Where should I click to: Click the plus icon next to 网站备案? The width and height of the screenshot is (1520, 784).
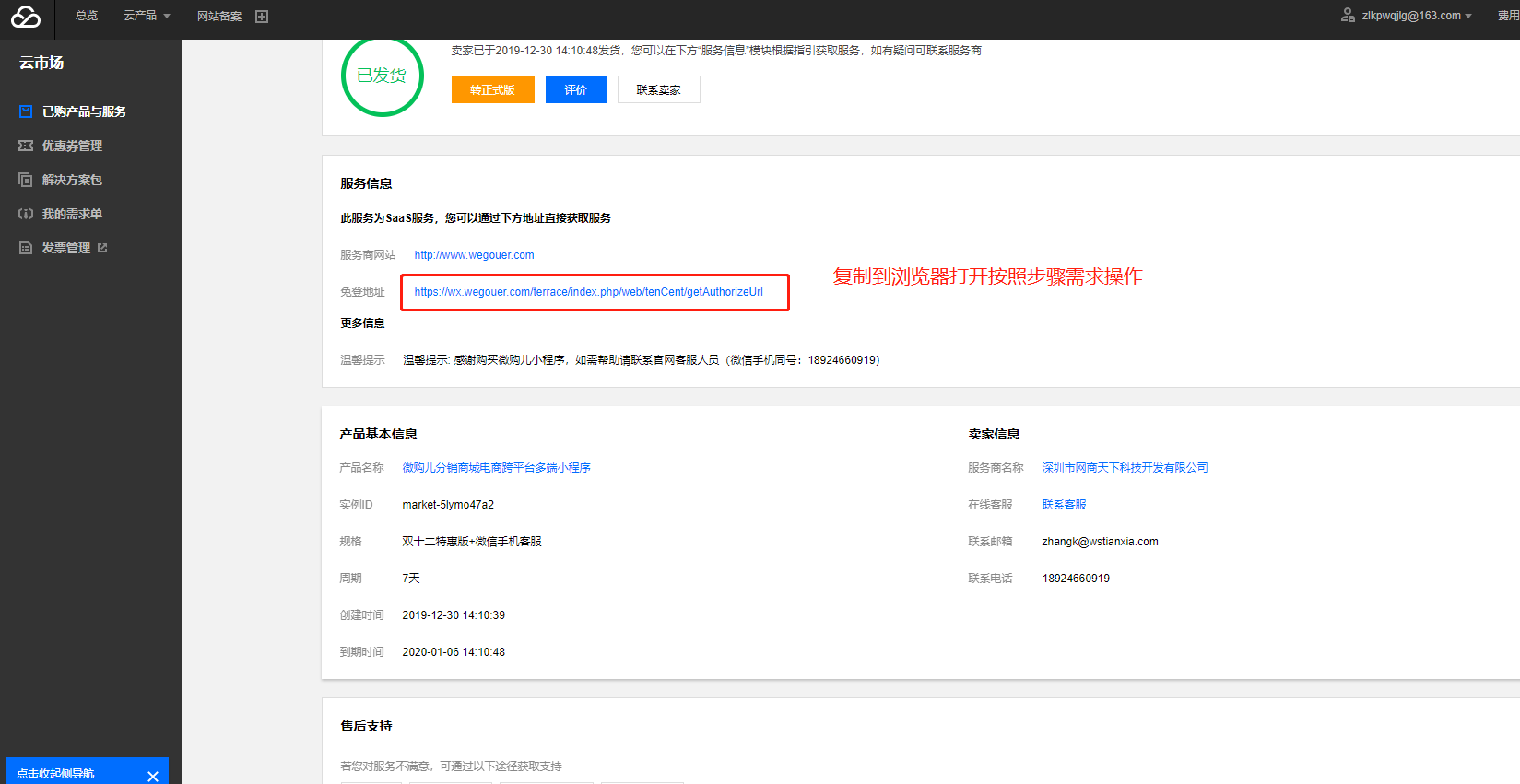(x=262, y=17)
